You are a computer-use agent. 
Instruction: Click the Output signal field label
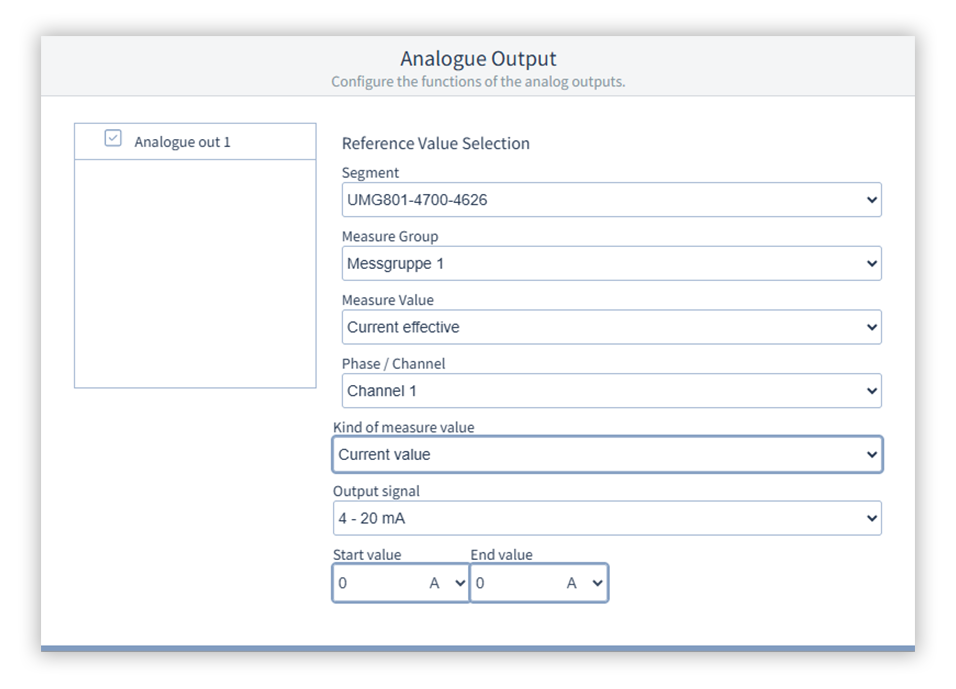click(x=376, y=491)
